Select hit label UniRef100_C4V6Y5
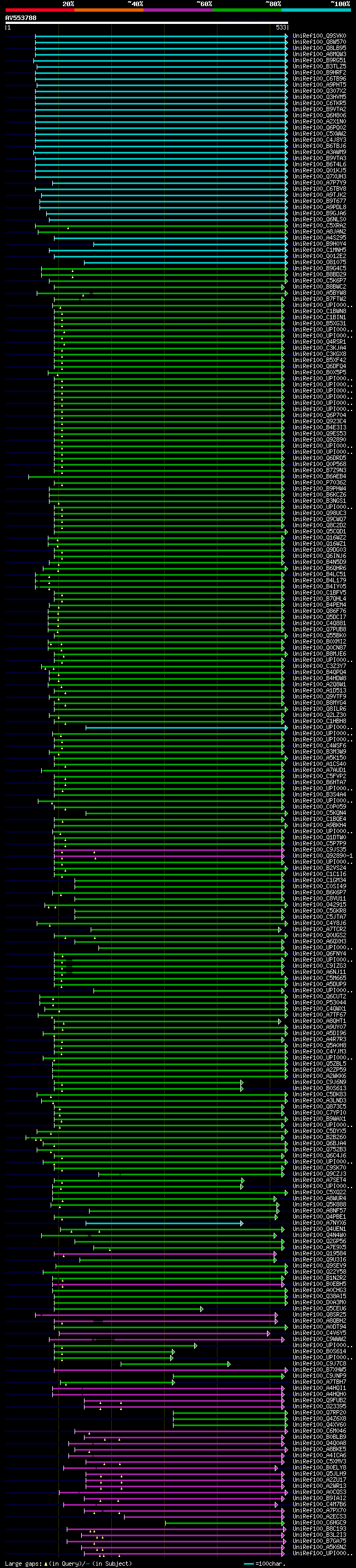Screen dimensions: 356x1568 [319, 1334]
